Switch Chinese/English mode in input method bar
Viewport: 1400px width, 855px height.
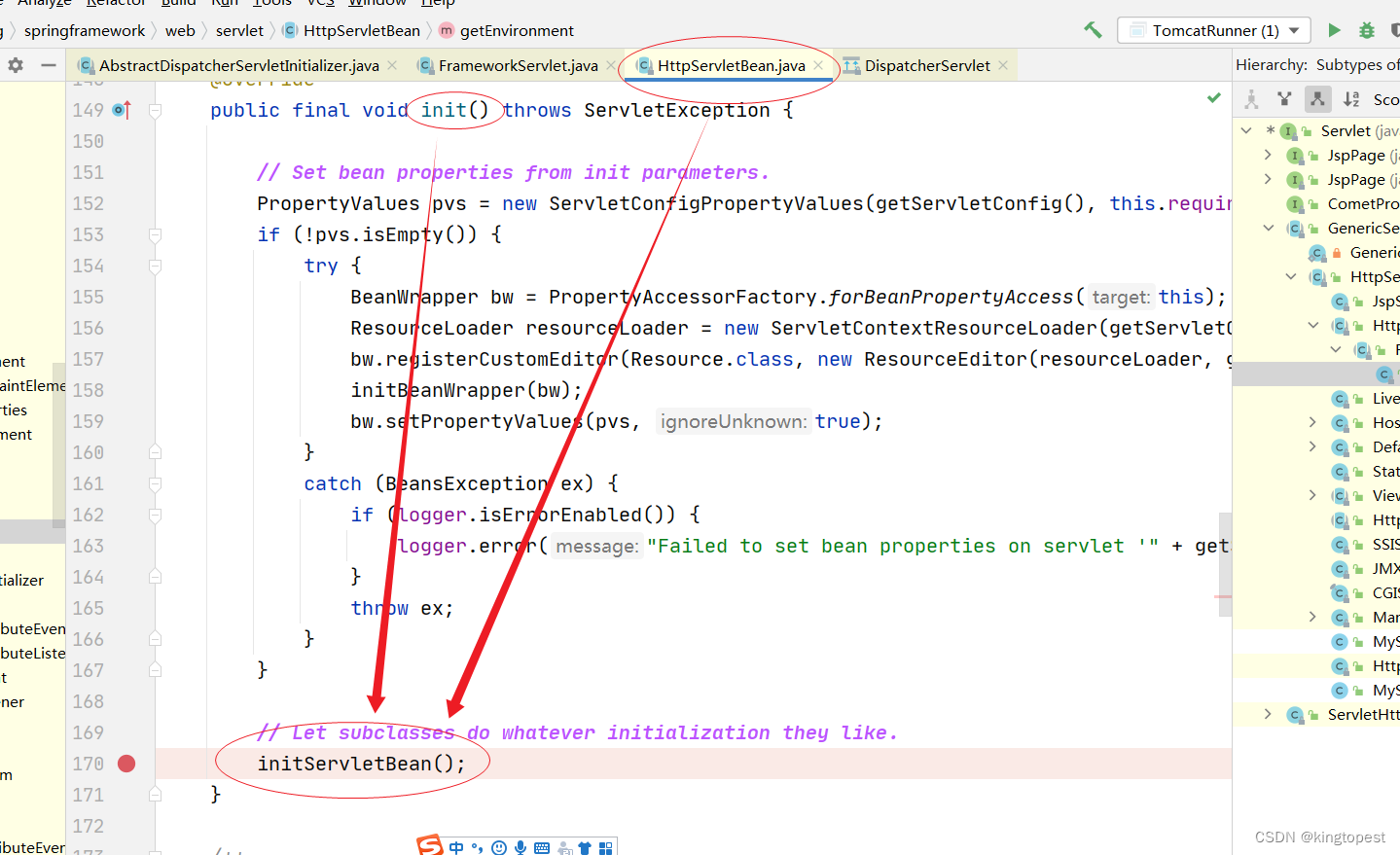456,848
